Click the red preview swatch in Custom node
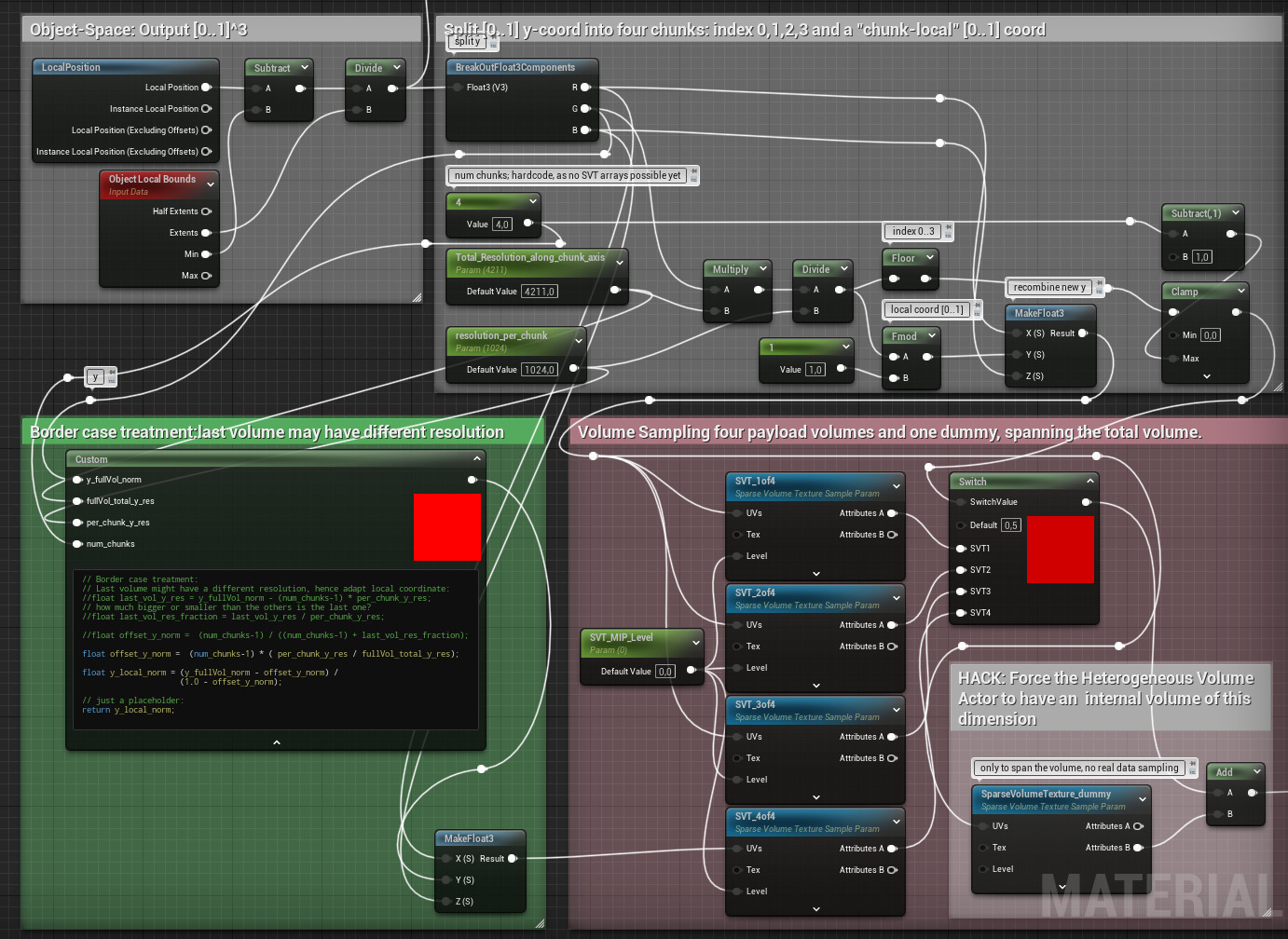1288x939 pixels. (447, 527)
